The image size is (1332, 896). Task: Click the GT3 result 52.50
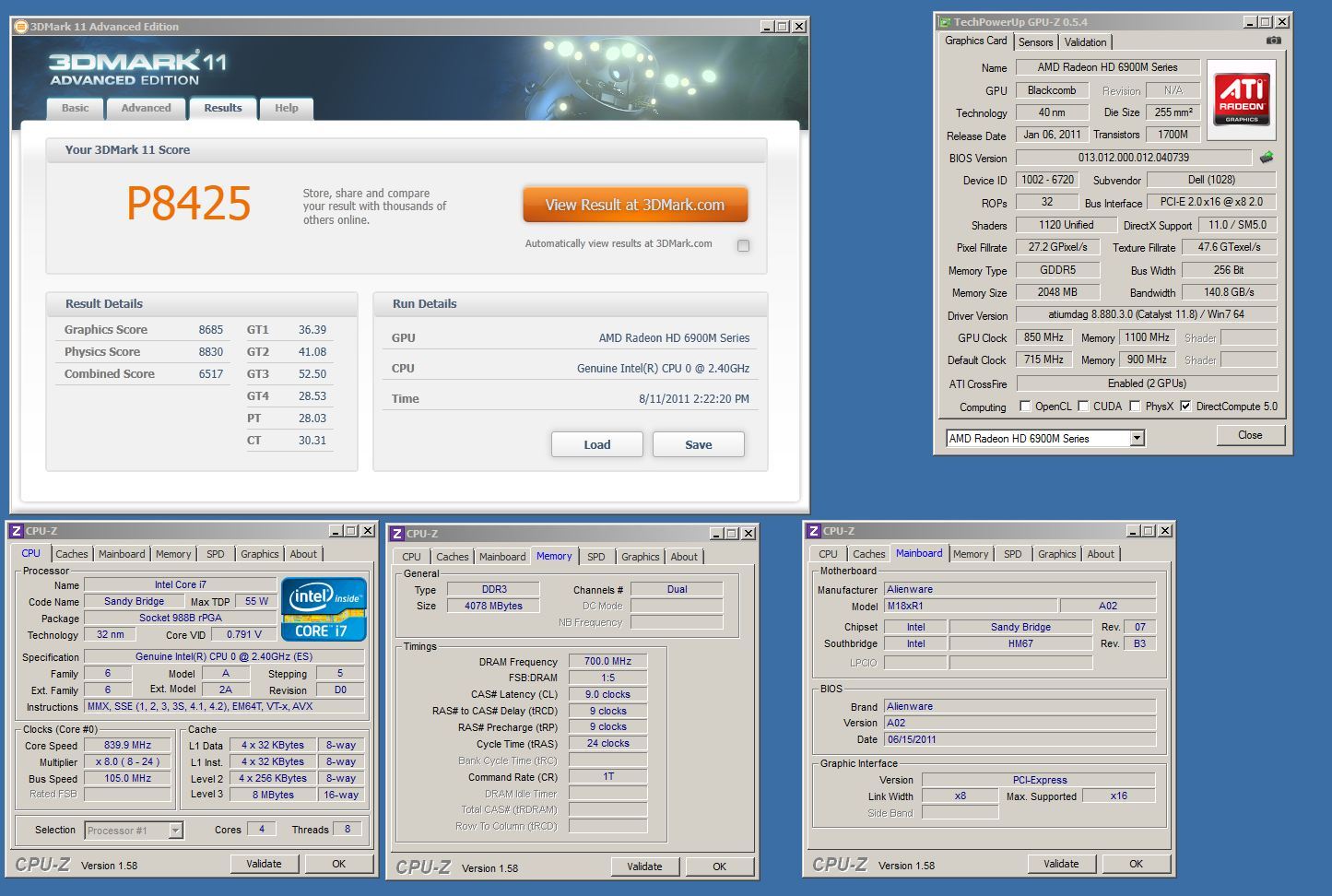312,374
